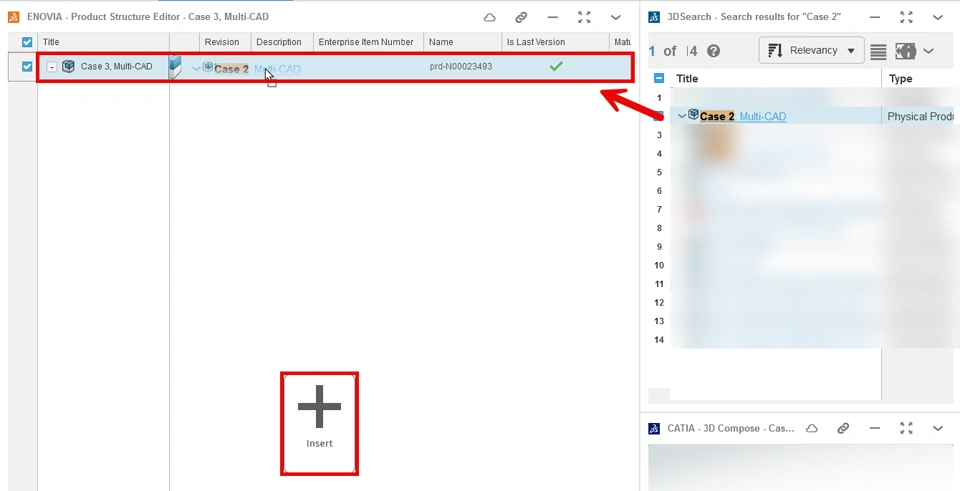Open the CATIA 3D Compose widget chevron menu
The height and width of the screenshot is (491, 960).
(x=938, y=429)
